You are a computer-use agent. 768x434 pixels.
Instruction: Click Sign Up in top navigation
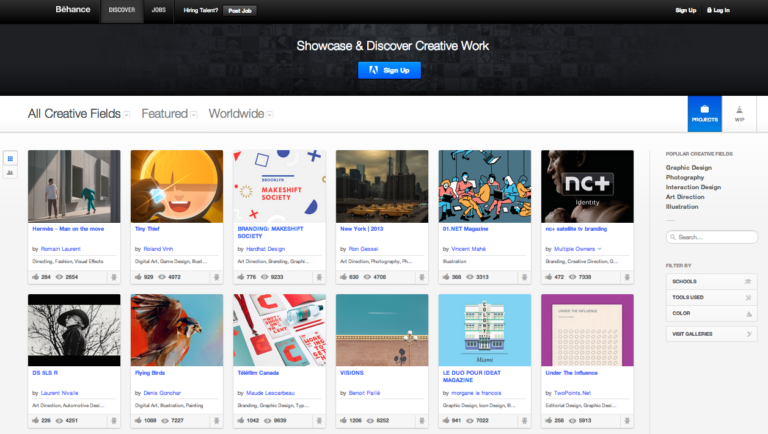(x=686, y=10)
